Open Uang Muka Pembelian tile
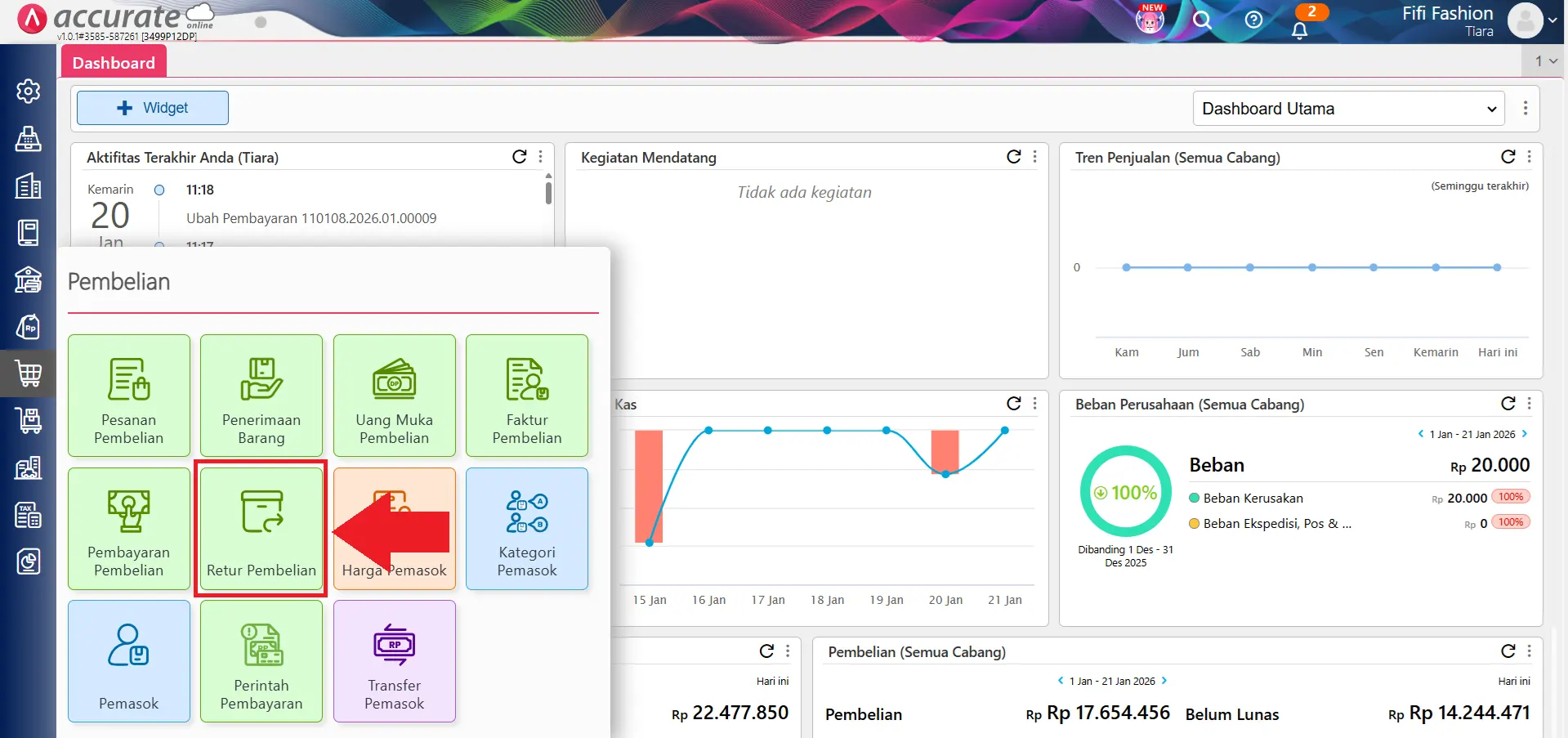This screenshot has width=1568, height=738. click(394, 396)
